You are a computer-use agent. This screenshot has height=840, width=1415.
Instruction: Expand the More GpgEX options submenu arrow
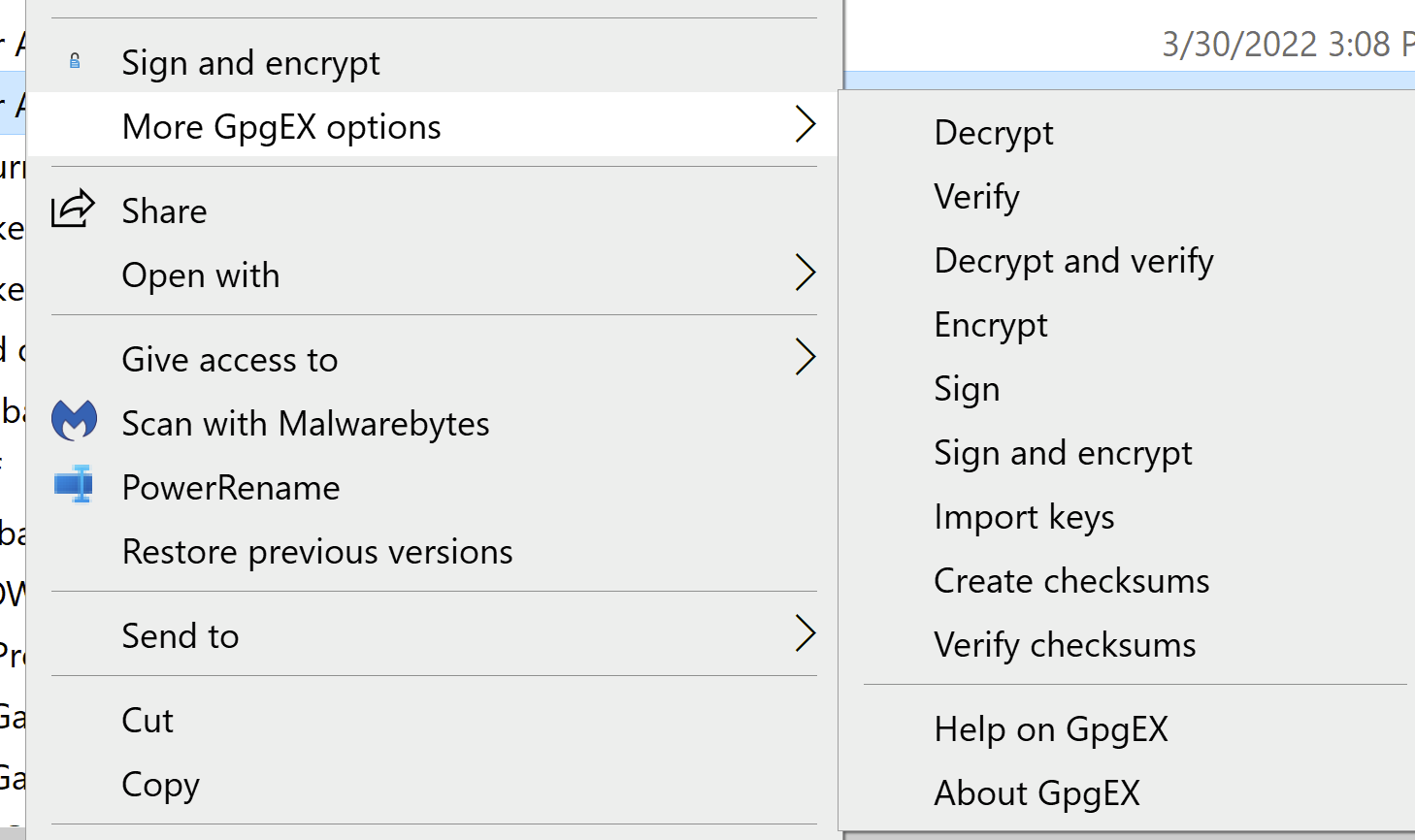pos(805,124)
